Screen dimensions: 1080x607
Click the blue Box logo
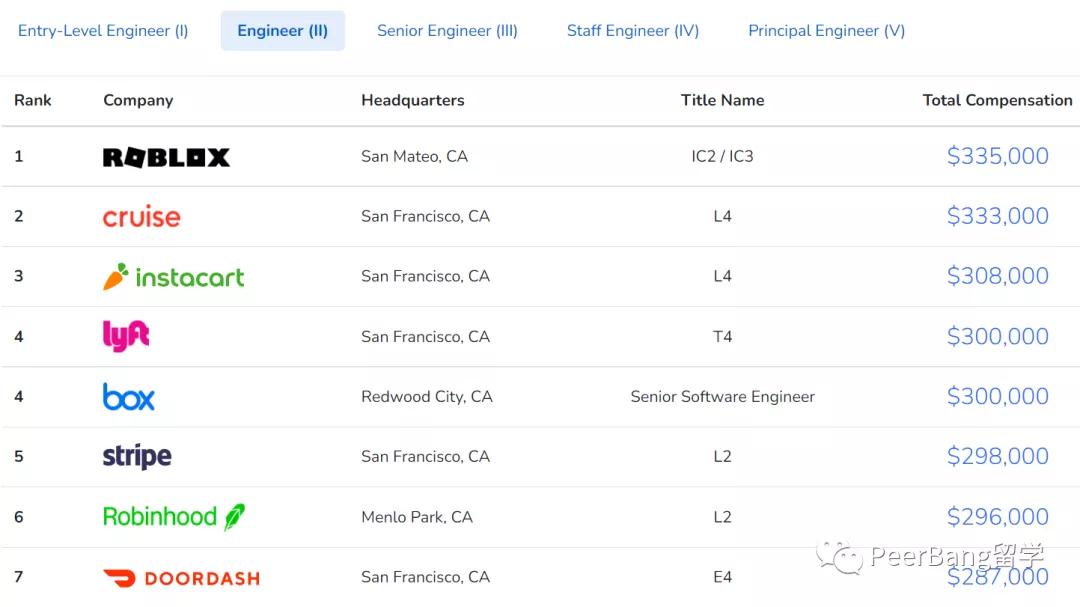click(129, 397)
